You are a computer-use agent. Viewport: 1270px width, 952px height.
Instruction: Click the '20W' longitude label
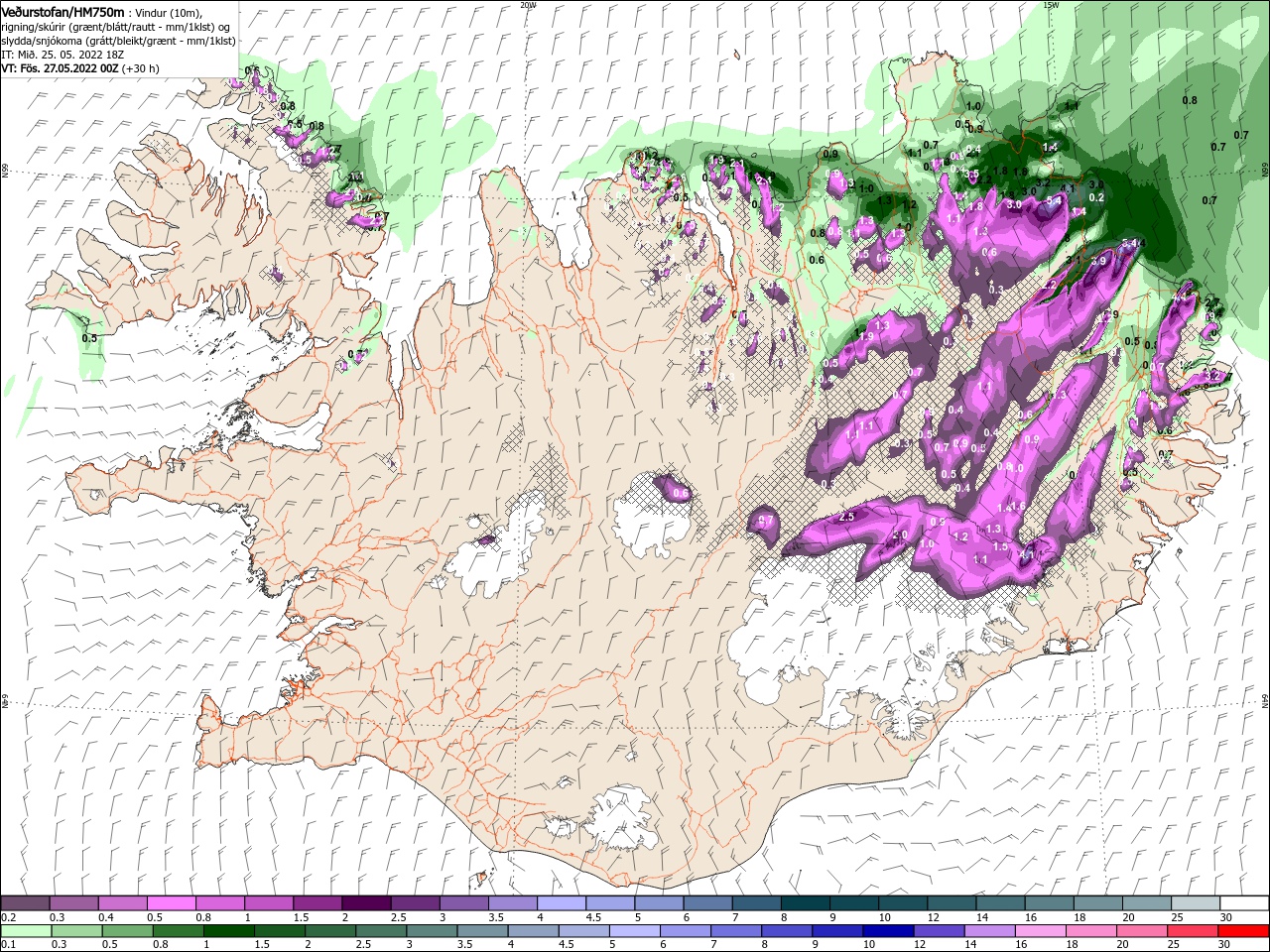point(528,5)
